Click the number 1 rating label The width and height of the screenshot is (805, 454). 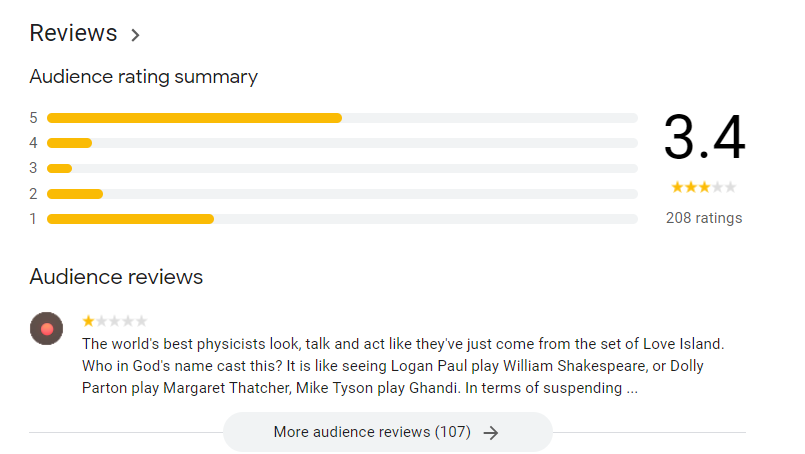click(33, 219)
